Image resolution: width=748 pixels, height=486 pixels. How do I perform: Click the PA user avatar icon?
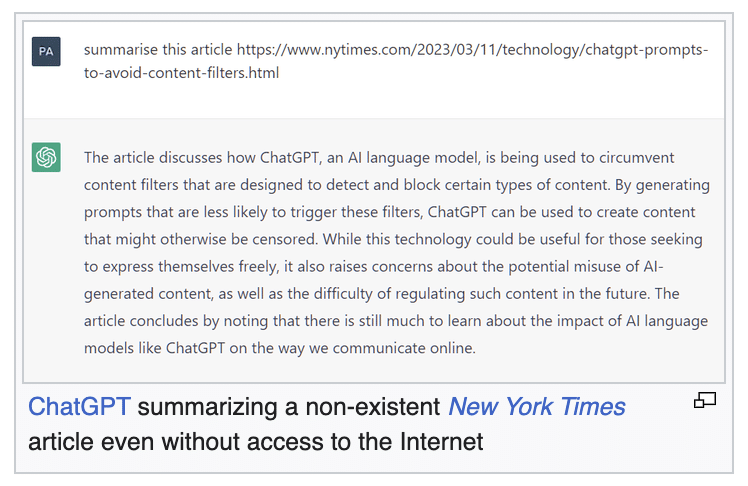(x=46, y=52)
